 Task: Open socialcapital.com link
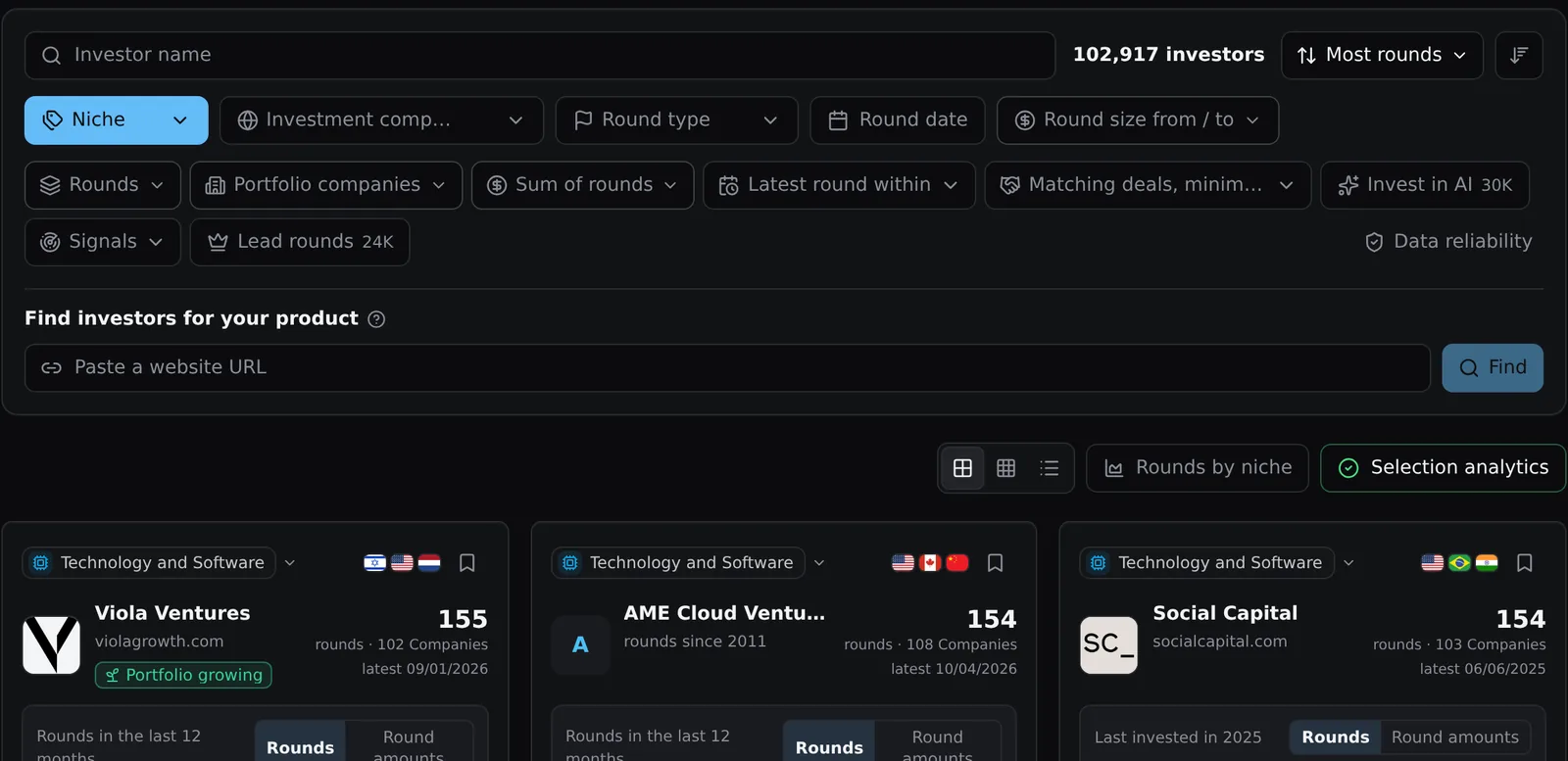(1220, 642)
